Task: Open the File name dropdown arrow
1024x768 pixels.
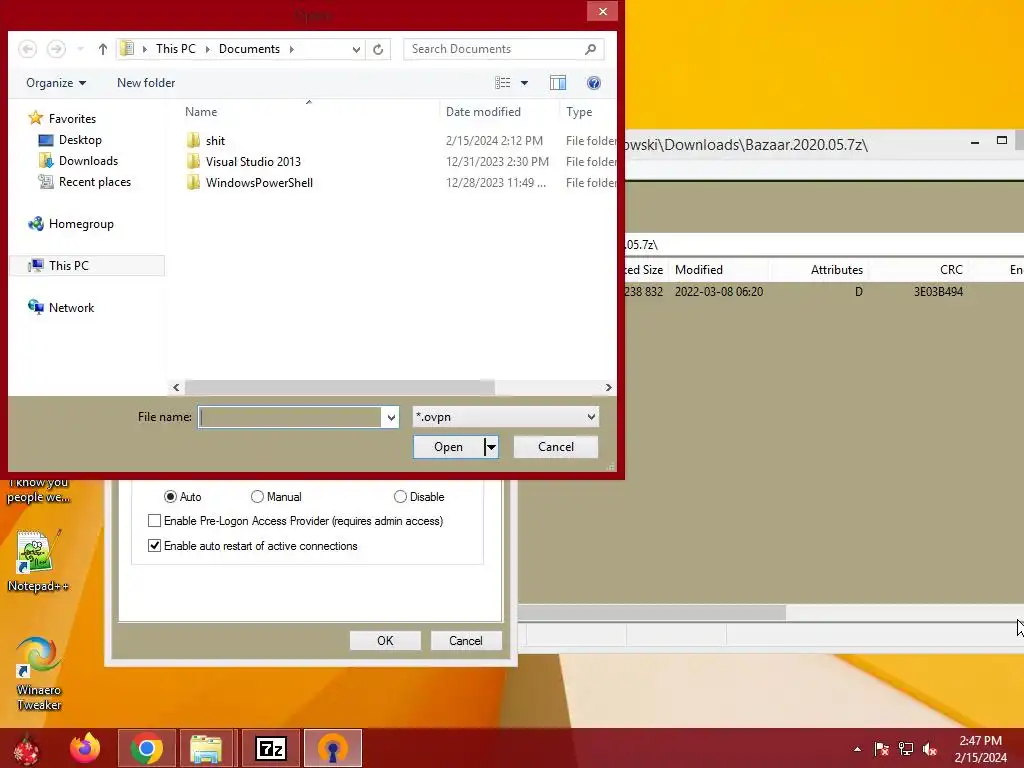Action: click(x=391, y=417)
